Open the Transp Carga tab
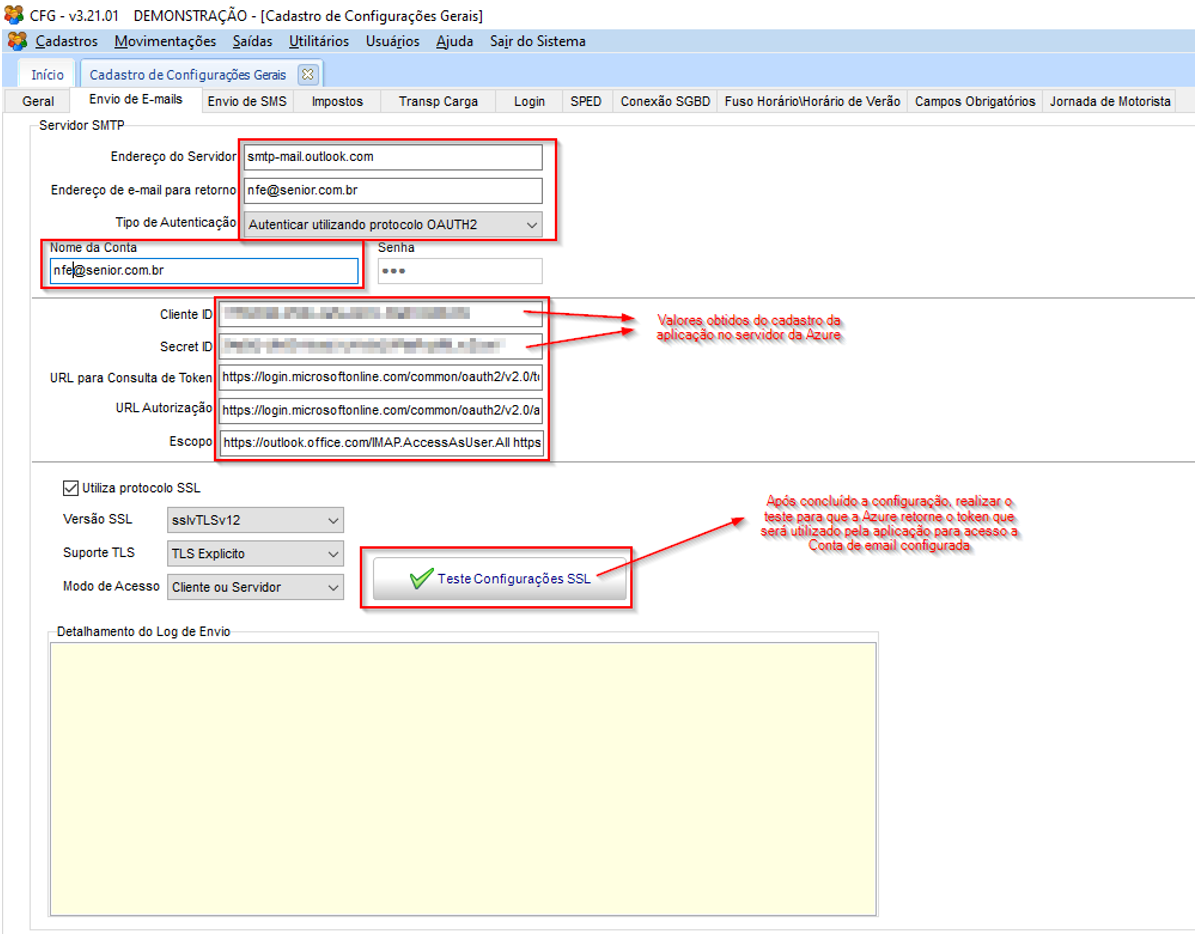 [438, 101]
